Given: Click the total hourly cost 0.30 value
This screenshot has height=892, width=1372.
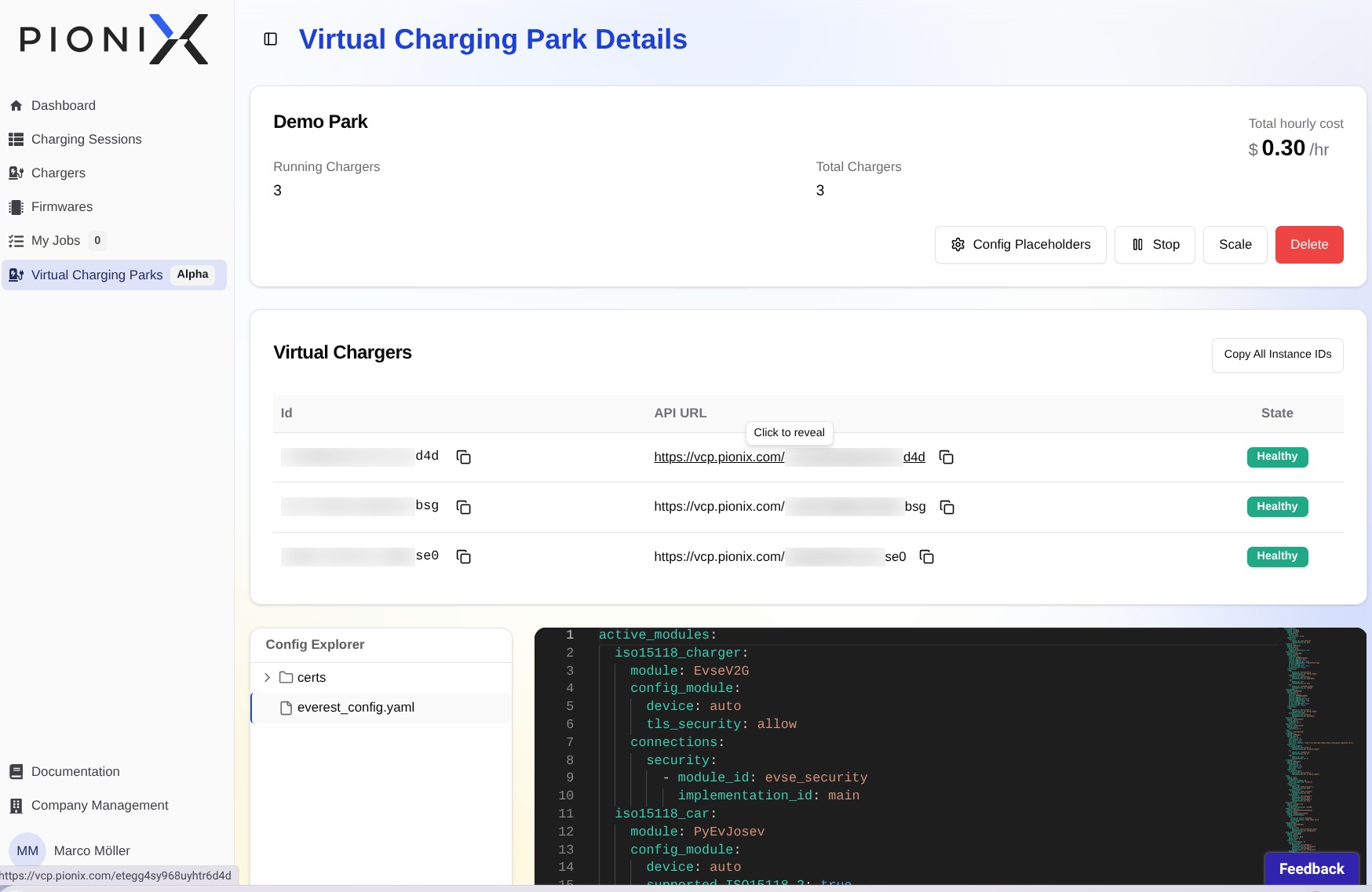Looking at the screenshot, I should point(1283,148).
